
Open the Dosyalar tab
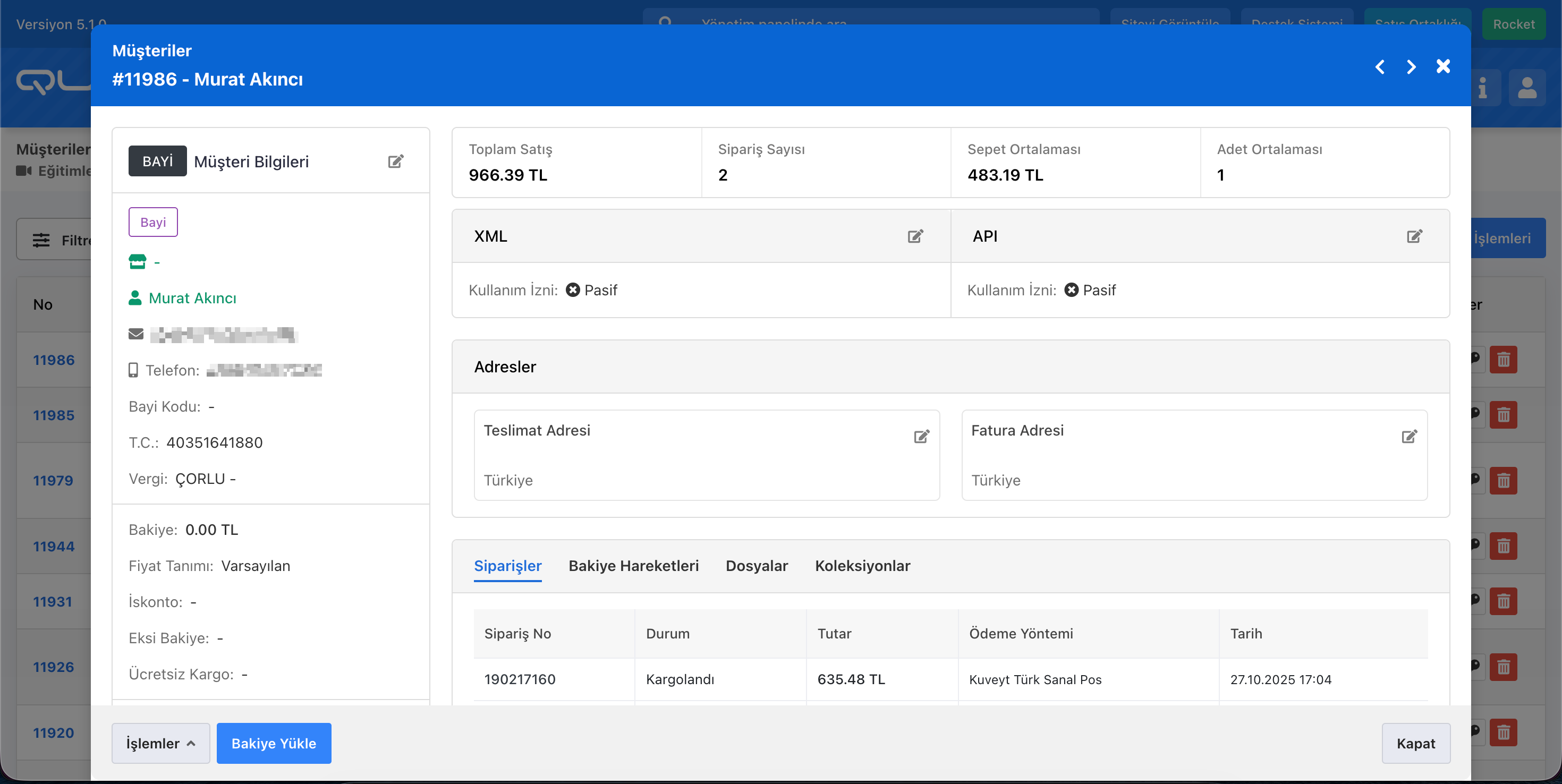[756, 565]
